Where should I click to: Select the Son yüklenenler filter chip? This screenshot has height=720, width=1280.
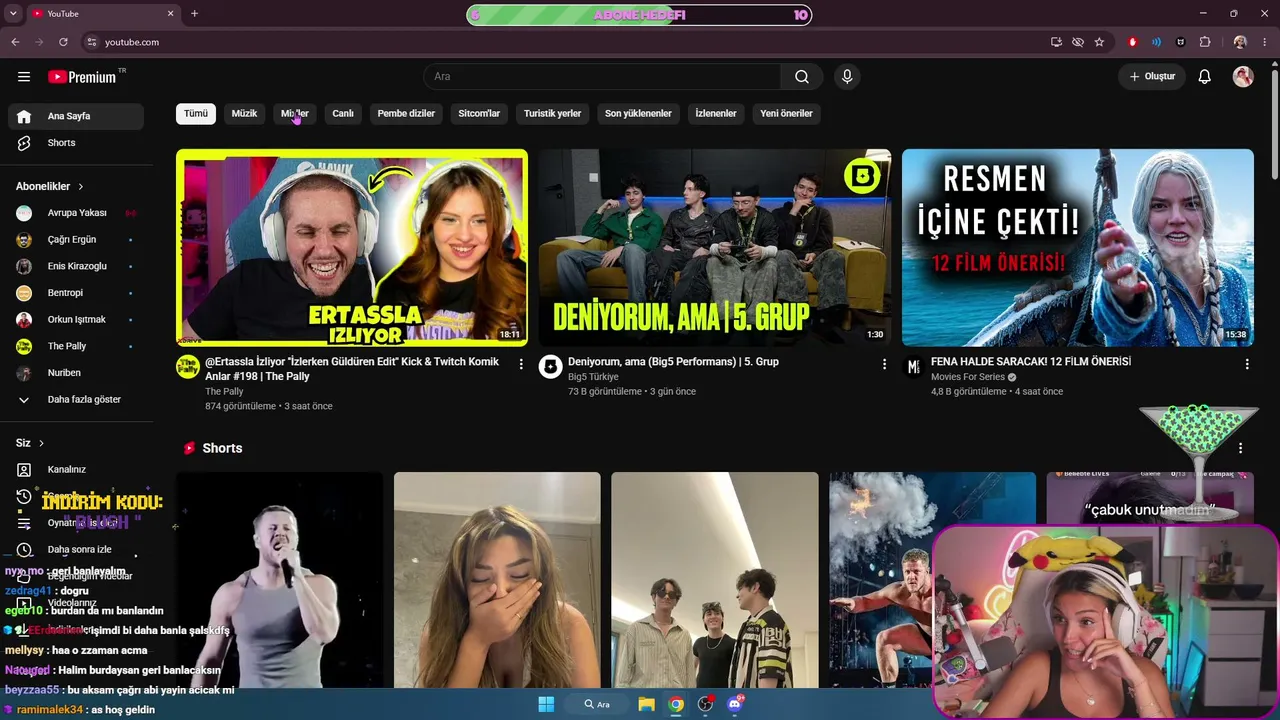(638, 114)
